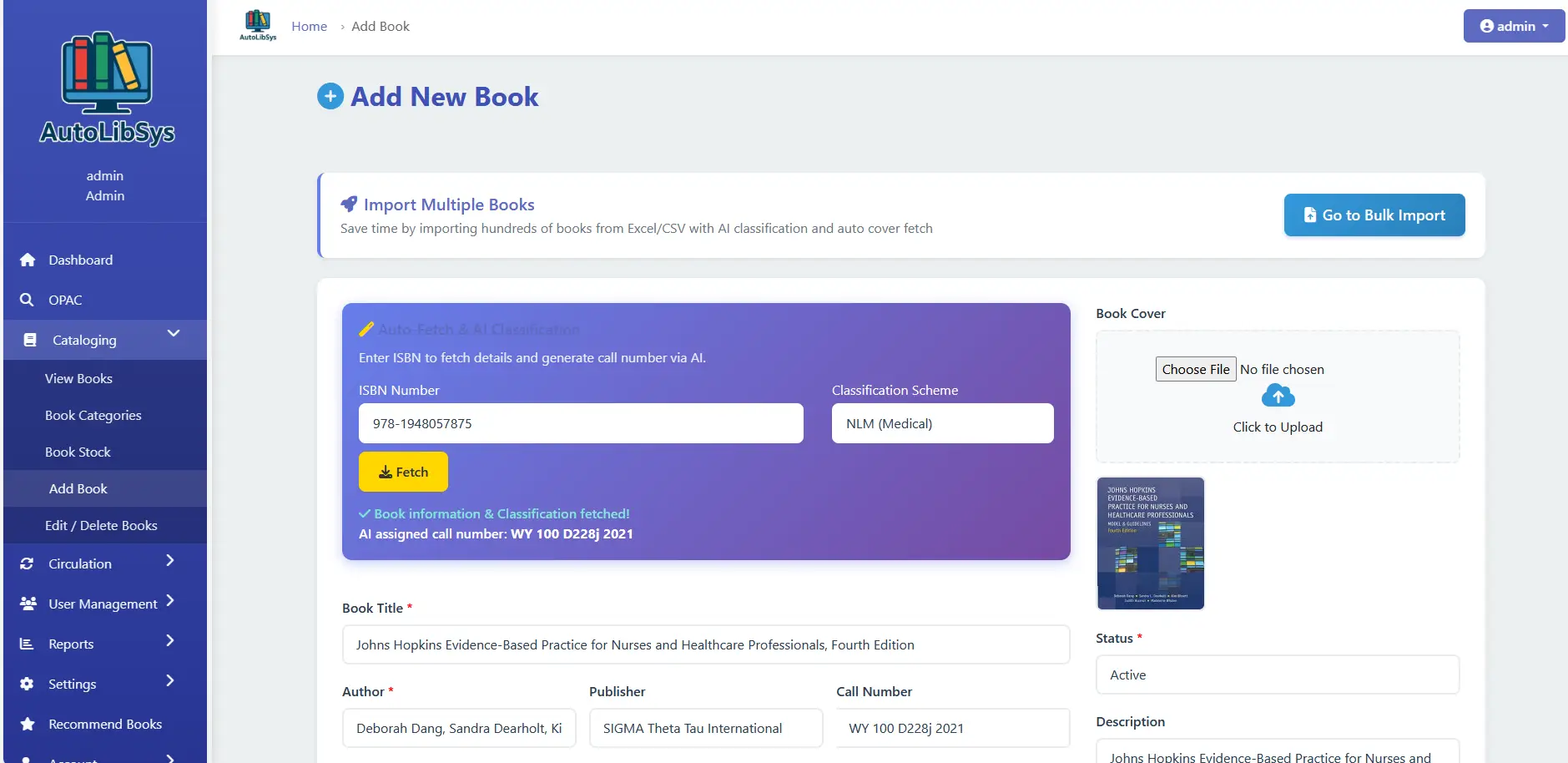Expand the Circulation submenu arrow
Image resolution: width=1568 pixels, height=763 pixels.
[170, 561]
